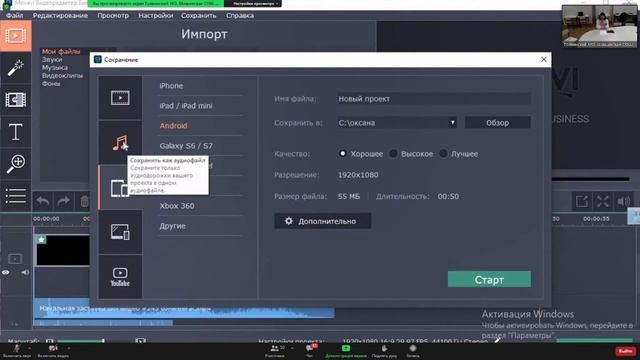Toggle the Zoom microphone on

tap(17, 348)
